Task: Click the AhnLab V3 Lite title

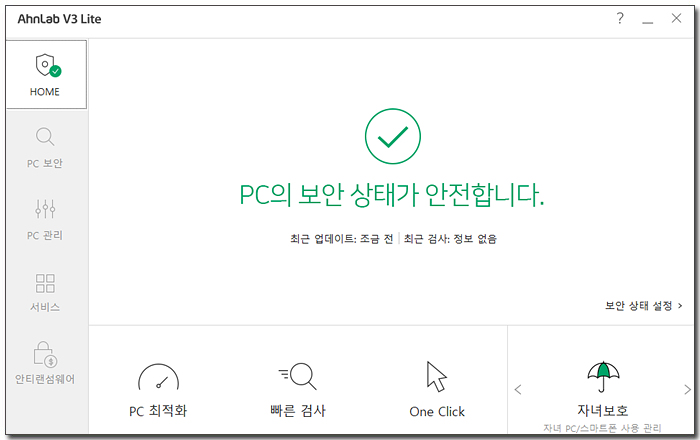Action: (59, 19)
